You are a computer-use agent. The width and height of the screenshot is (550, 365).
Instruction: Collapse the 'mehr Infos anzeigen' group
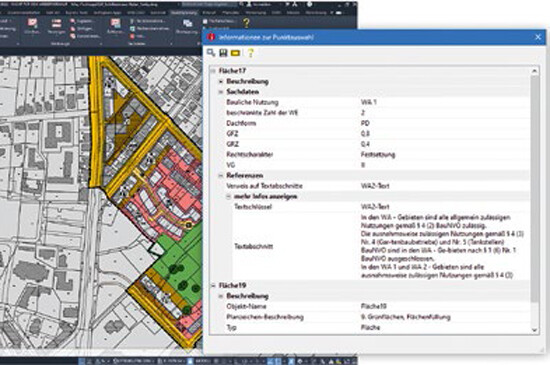228,196
